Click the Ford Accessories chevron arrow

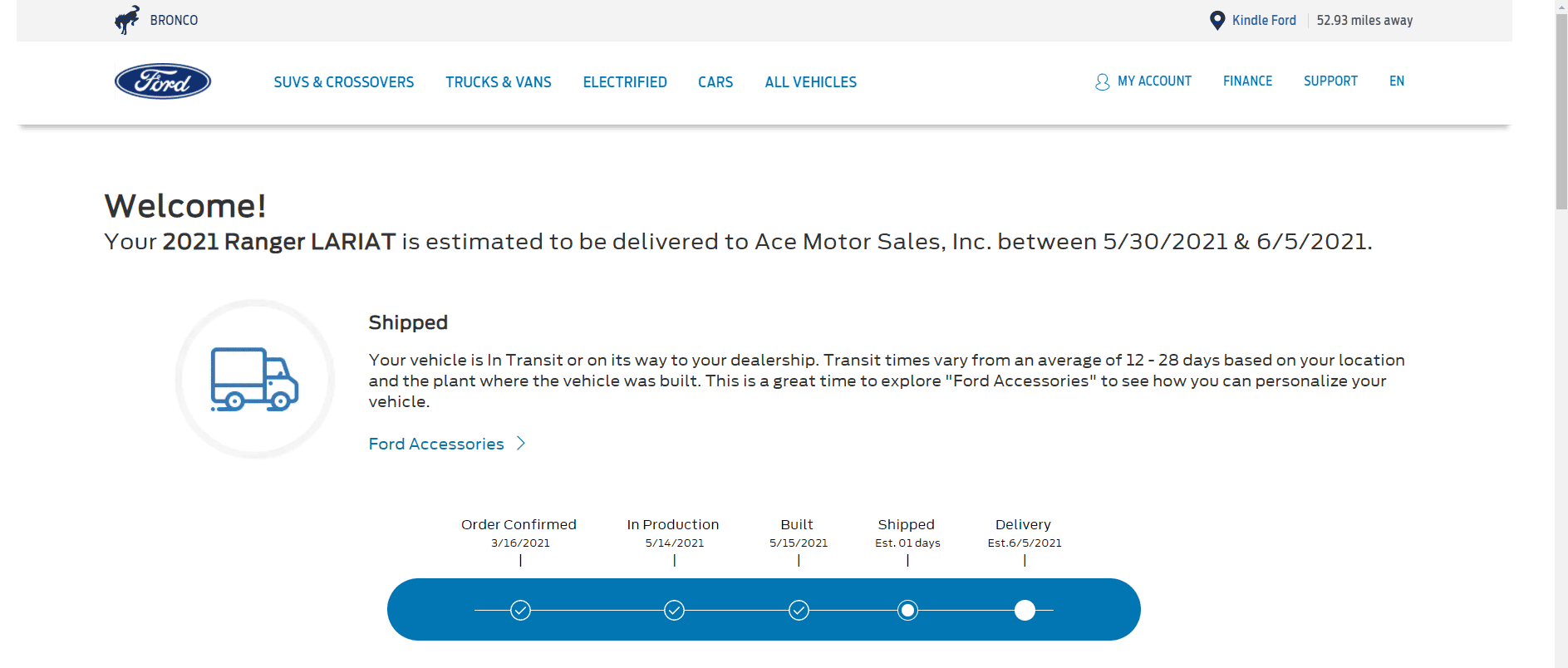click(521, 444)
